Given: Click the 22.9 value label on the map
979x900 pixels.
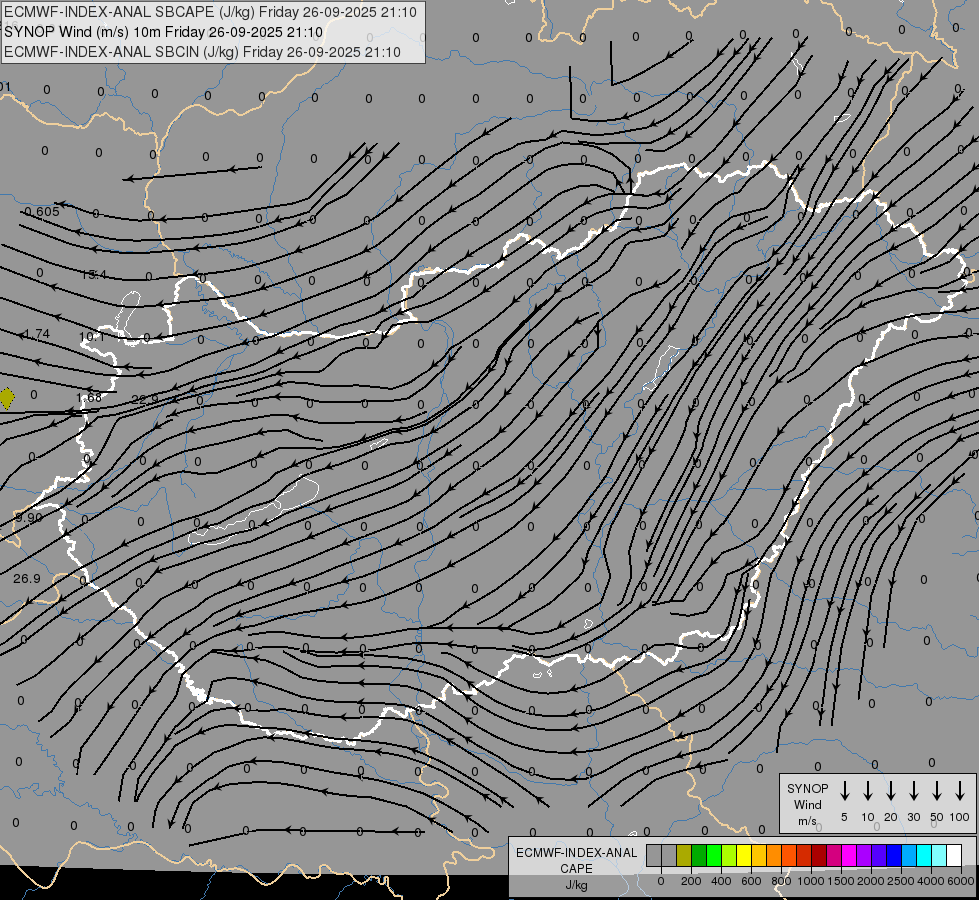Looking at the screenshot, I should pyautogui.click(x=145, y=399).
